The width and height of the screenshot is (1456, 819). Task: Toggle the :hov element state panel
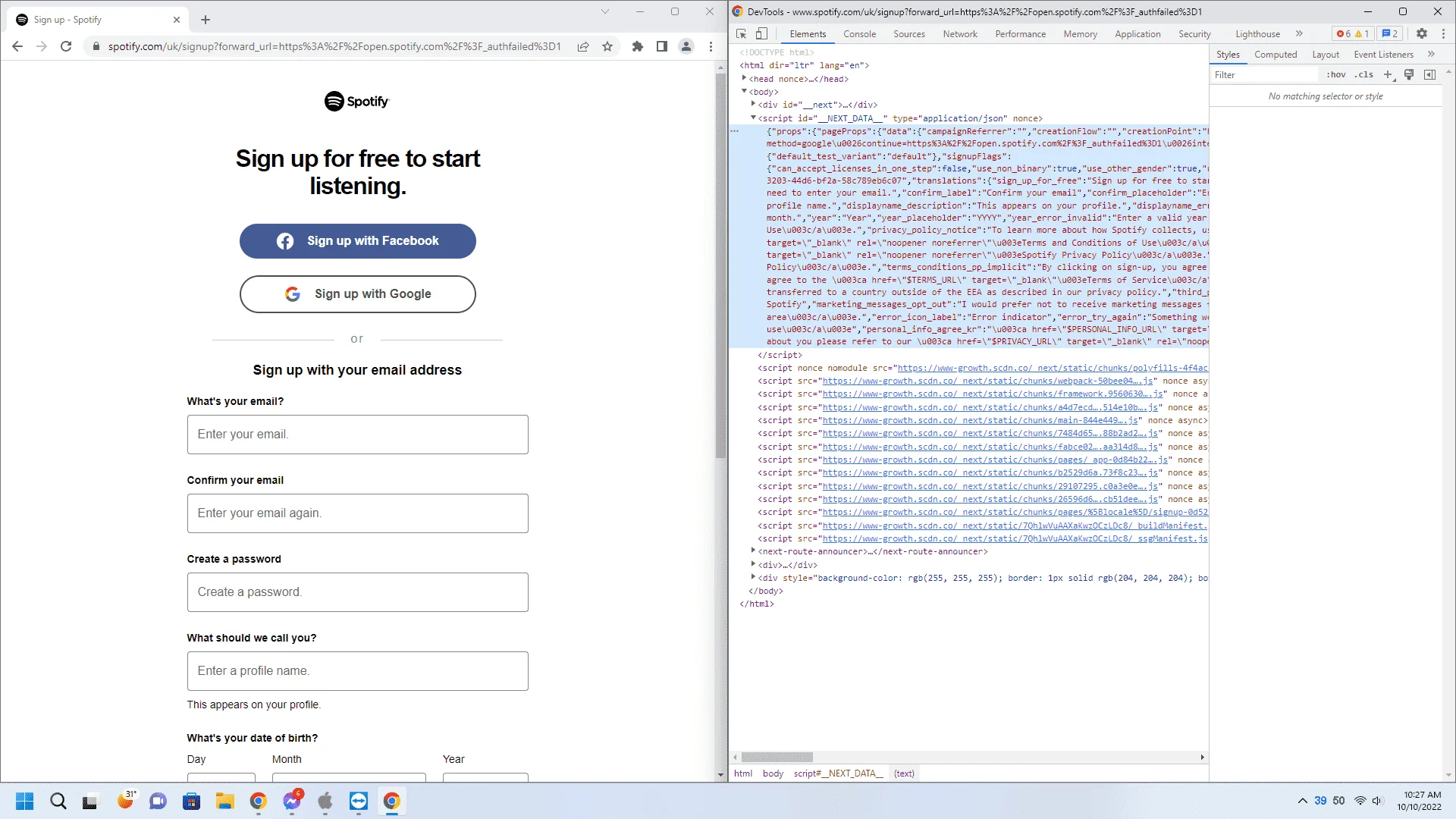click(1336, 75)
